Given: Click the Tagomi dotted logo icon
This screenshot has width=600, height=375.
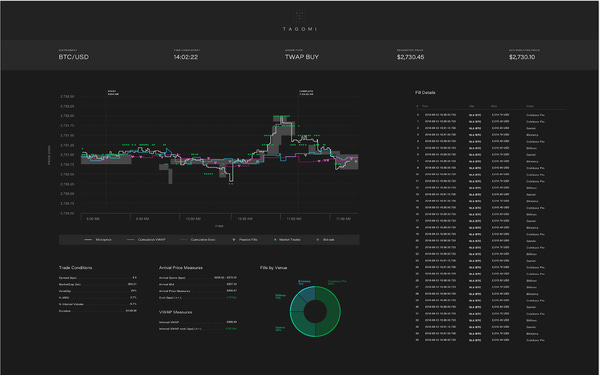Looking at the screenshot, I should click(x=300, y=16).
